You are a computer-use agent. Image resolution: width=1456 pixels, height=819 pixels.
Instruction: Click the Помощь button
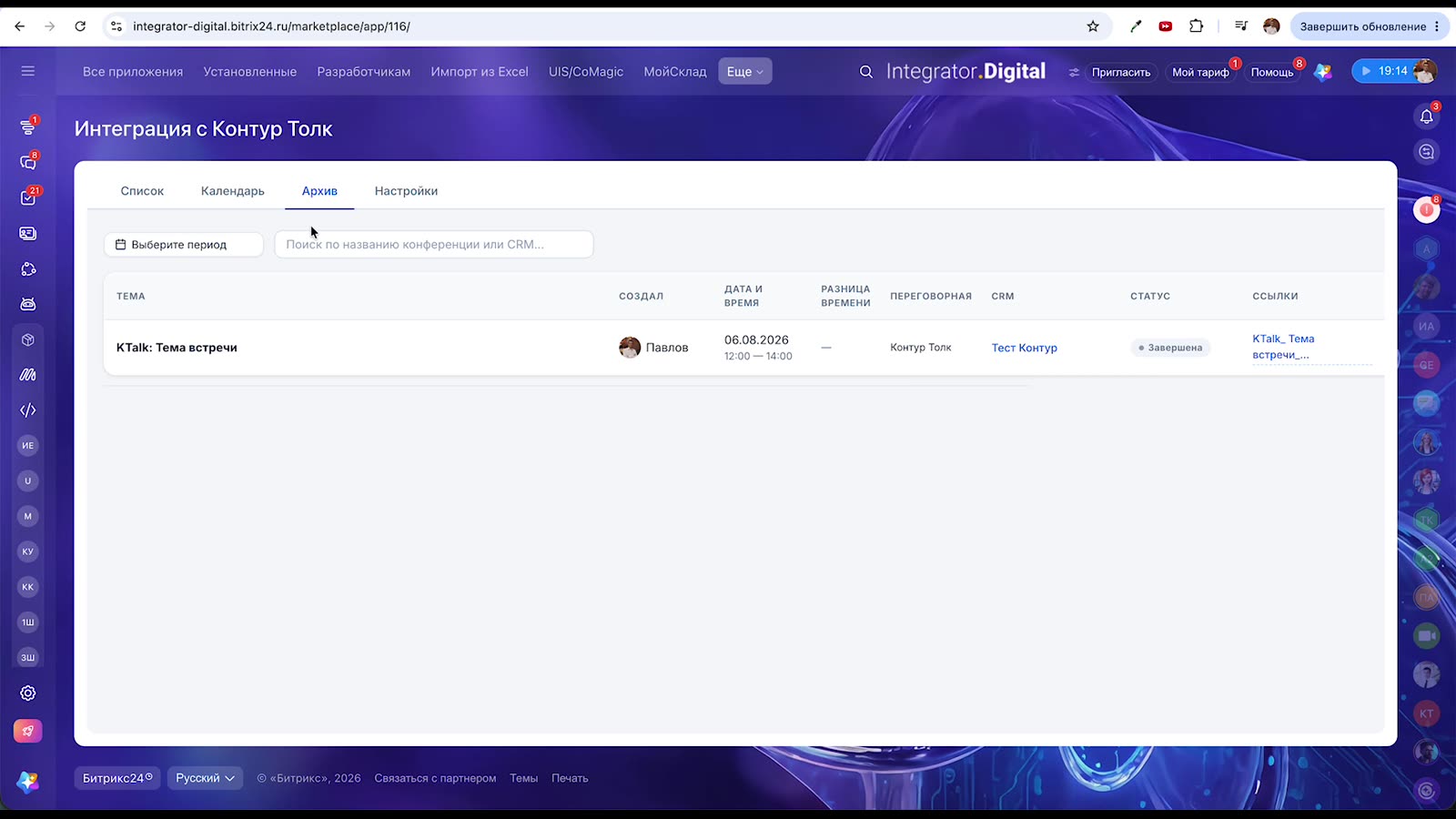1272,72
